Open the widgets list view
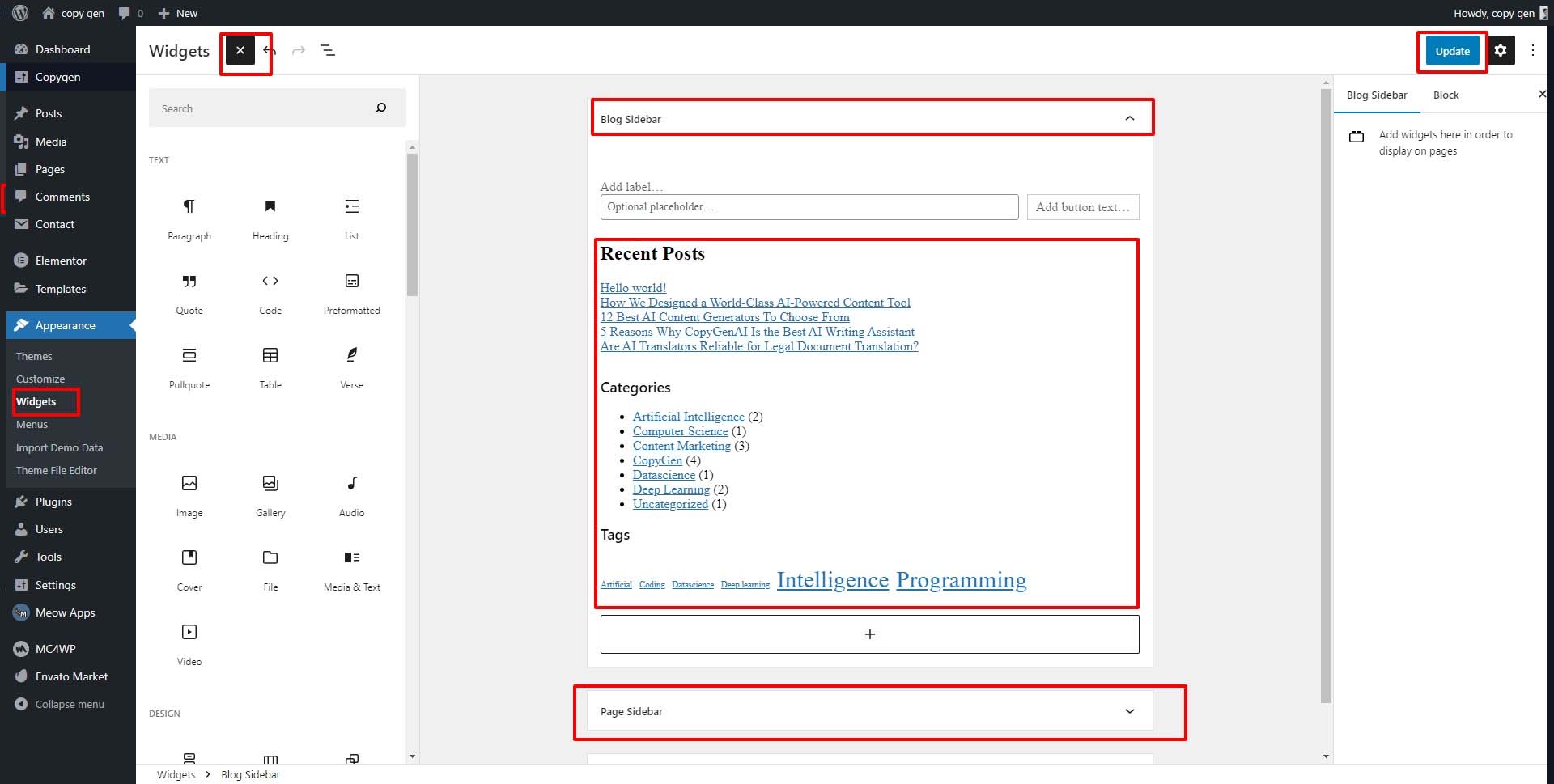The height and width of the screenshot is (784, 1554). point(328,50)
